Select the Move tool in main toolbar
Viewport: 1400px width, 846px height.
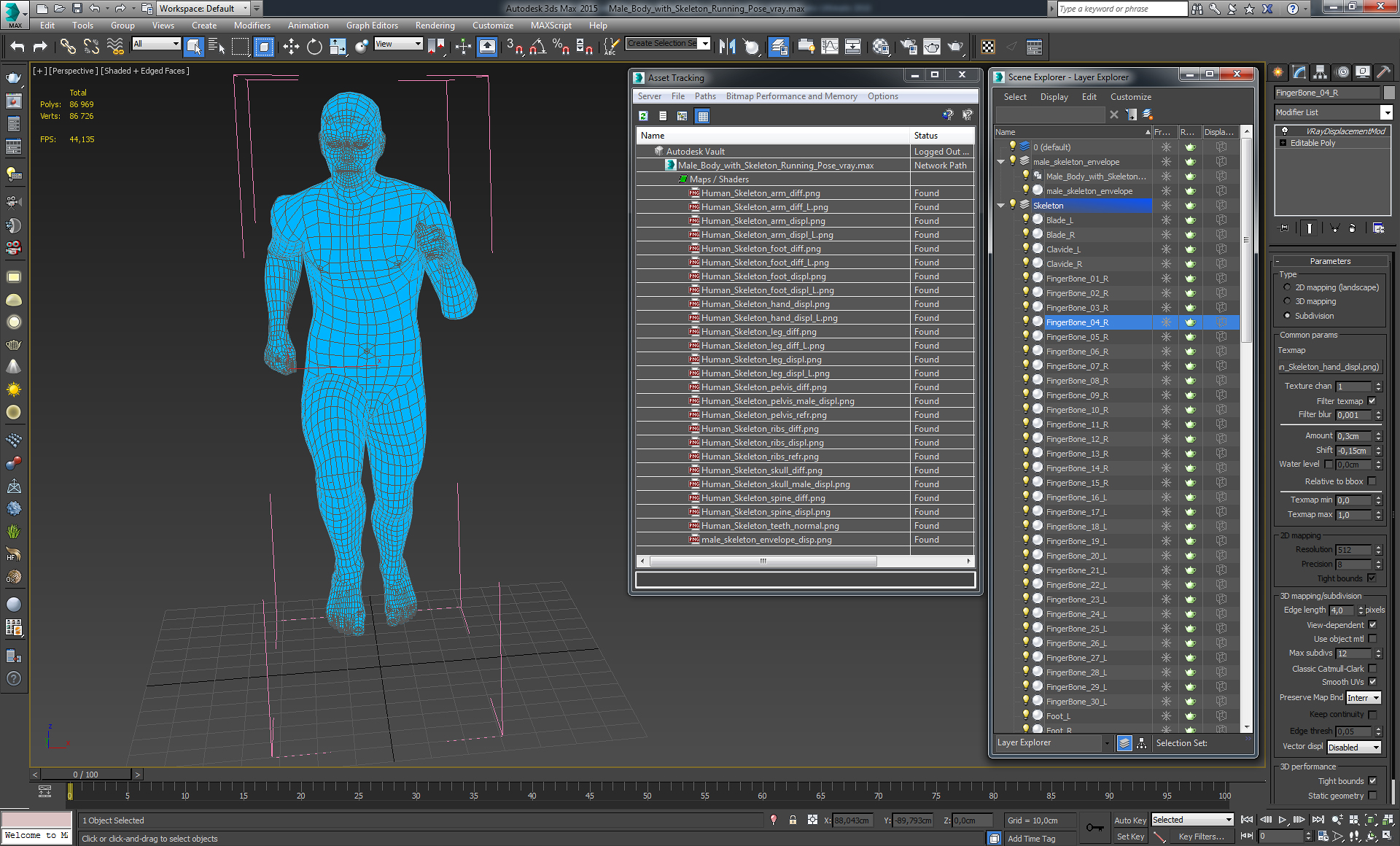[x=291, y=47]
